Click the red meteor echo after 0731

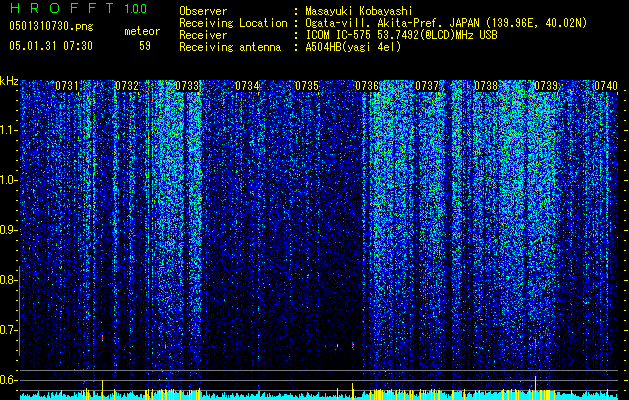[102, 338]
